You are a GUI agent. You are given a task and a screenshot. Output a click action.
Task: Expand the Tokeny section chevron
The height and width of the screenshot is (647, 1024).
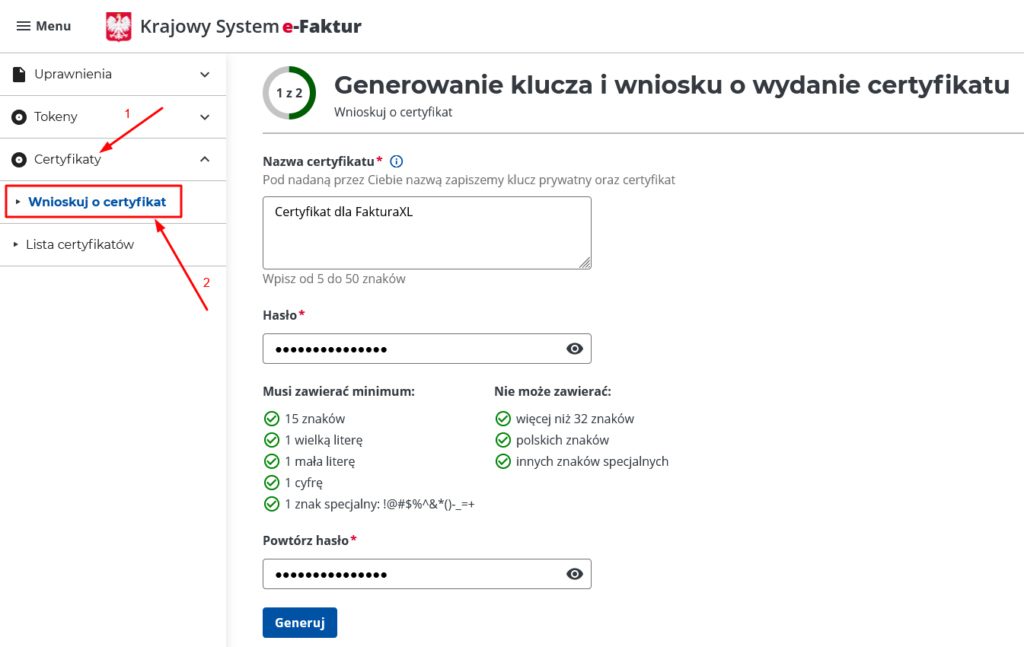pyautogui.click(x=205, y=116)
